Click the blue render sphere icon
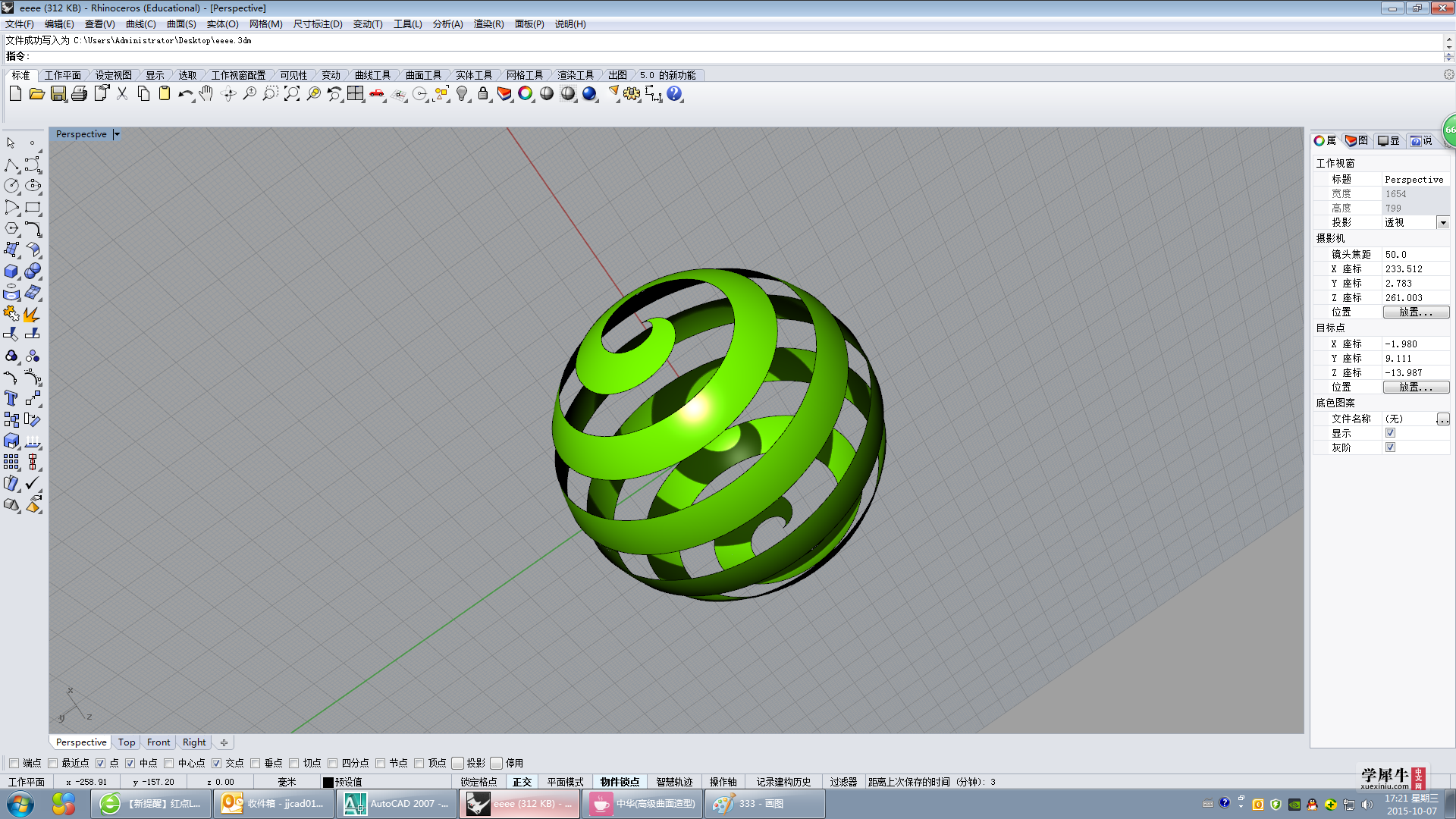Viewport: 1456px width, 819px height. (589, 93)
